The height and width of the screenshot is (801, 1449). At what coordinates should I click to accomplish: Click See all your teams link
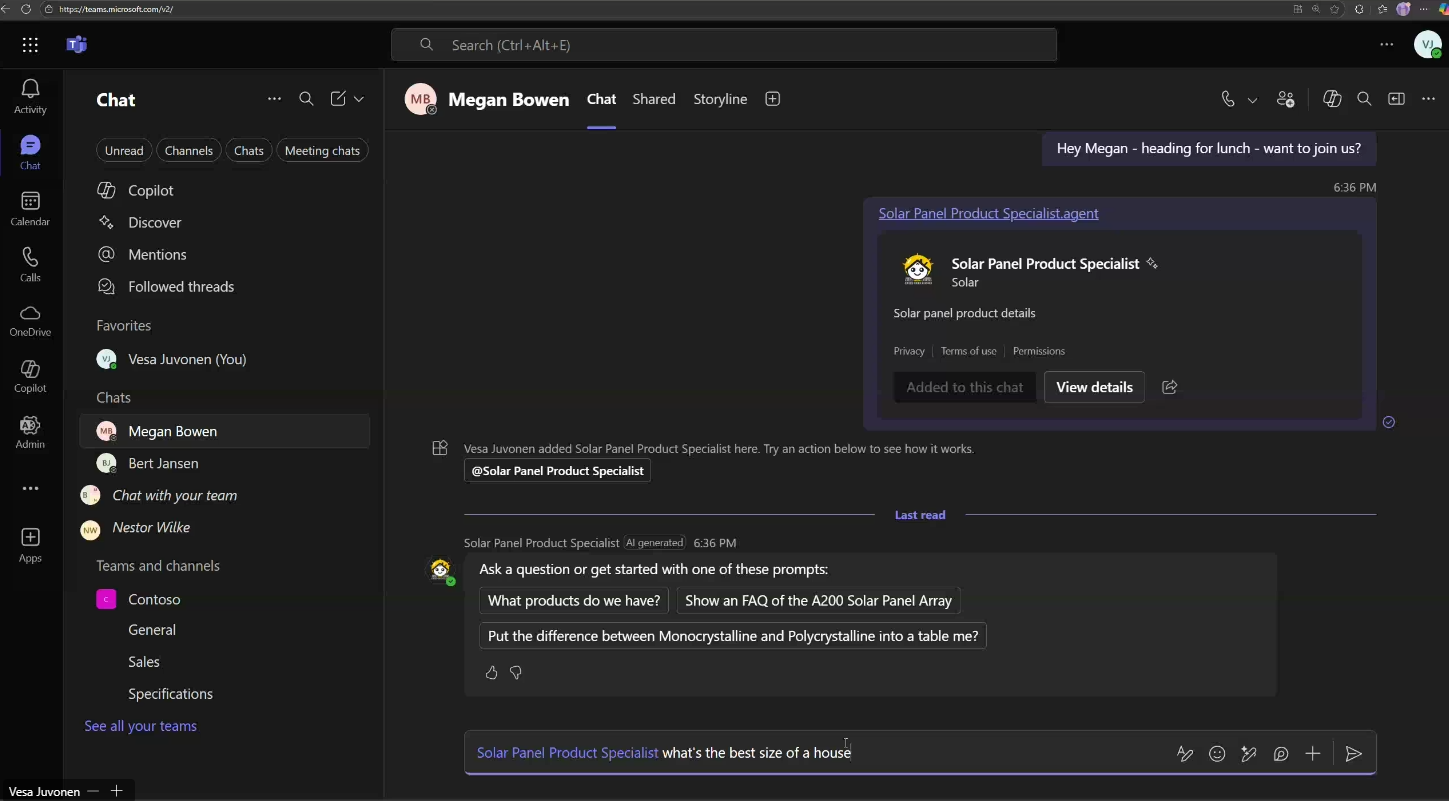(x=140, y=726)
